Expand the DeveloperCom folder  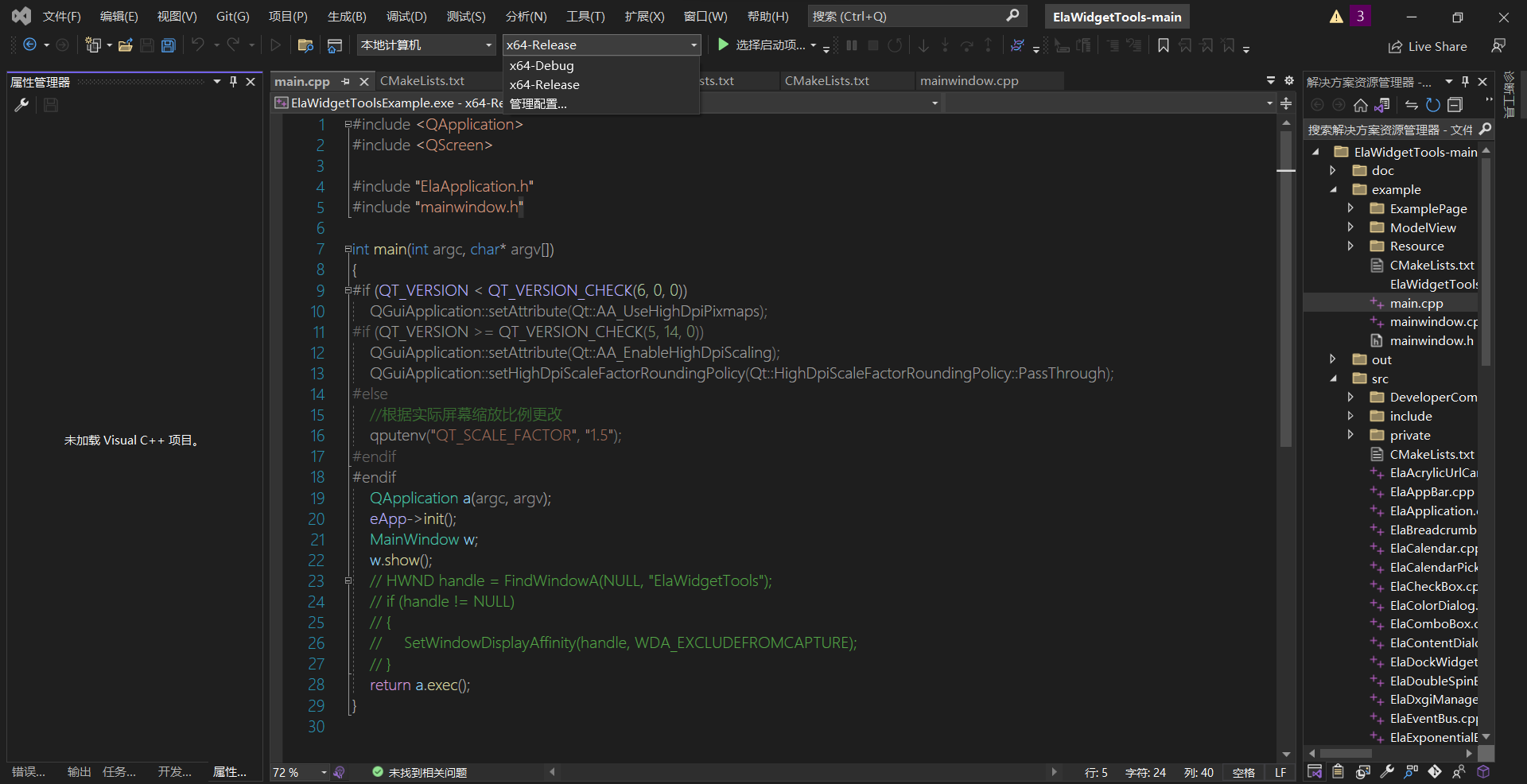click(x=1350, y=397)
